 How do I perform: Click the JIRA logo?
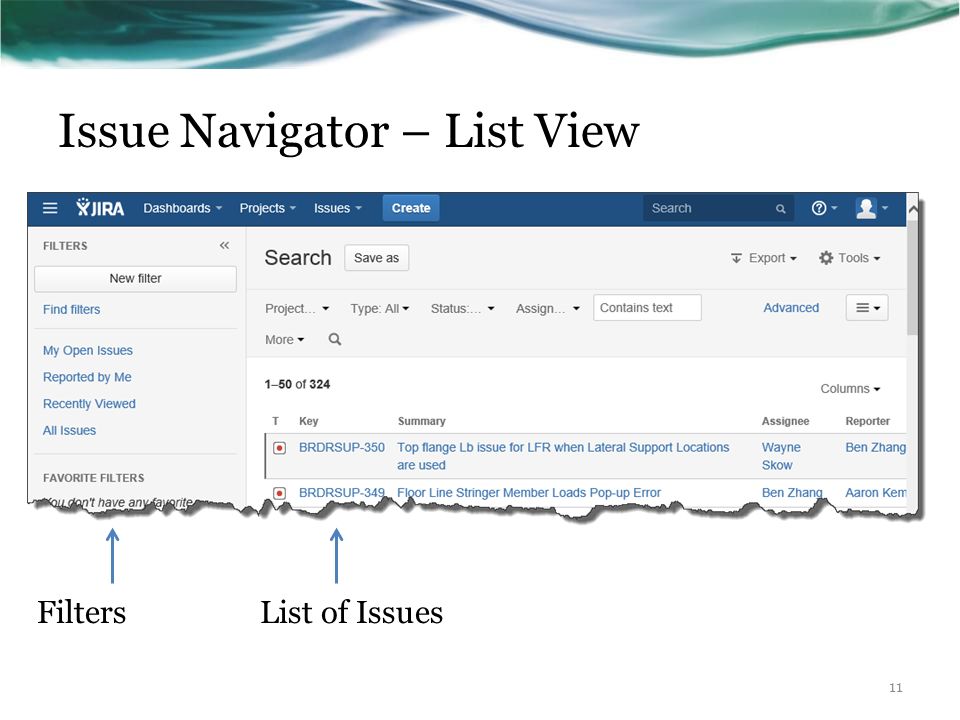(x=100, y=208)
